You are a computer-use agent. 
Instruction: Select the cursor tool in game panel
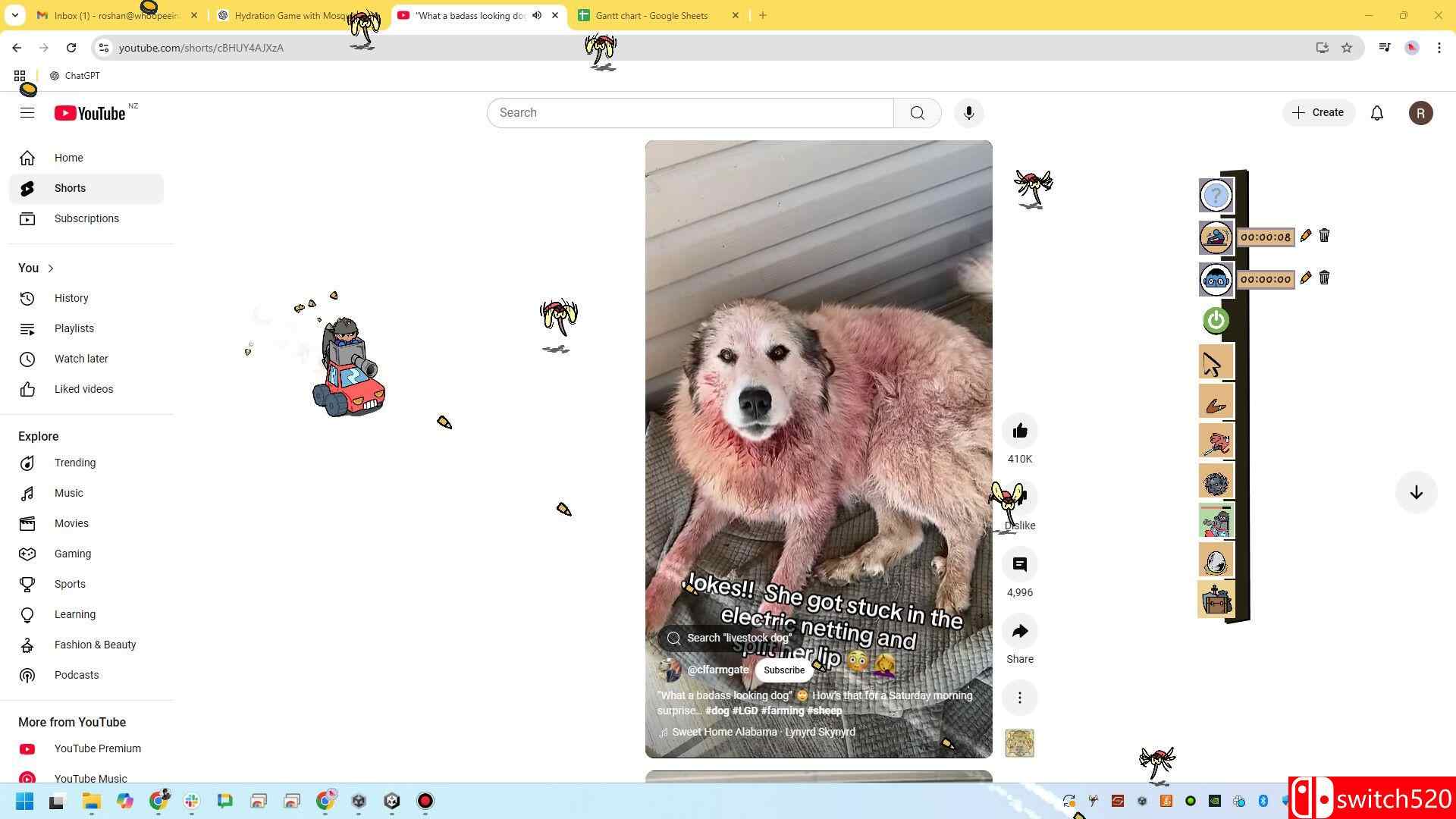(x=1214, y=362)
